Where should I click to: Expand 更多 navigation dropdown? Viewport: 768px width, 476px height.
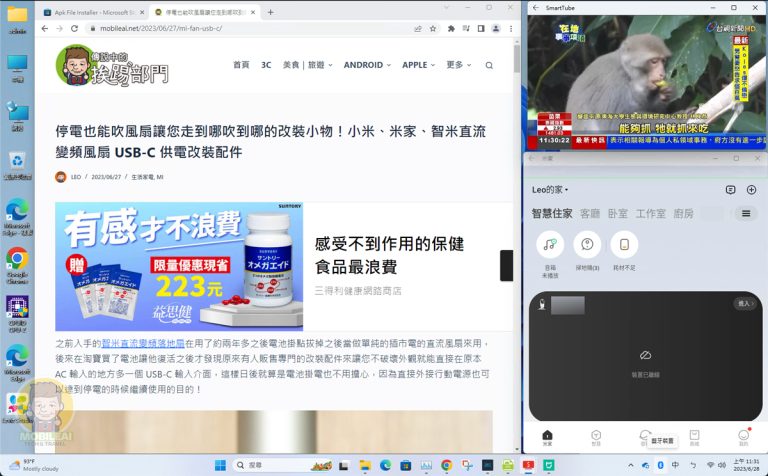tap(458, 65)
